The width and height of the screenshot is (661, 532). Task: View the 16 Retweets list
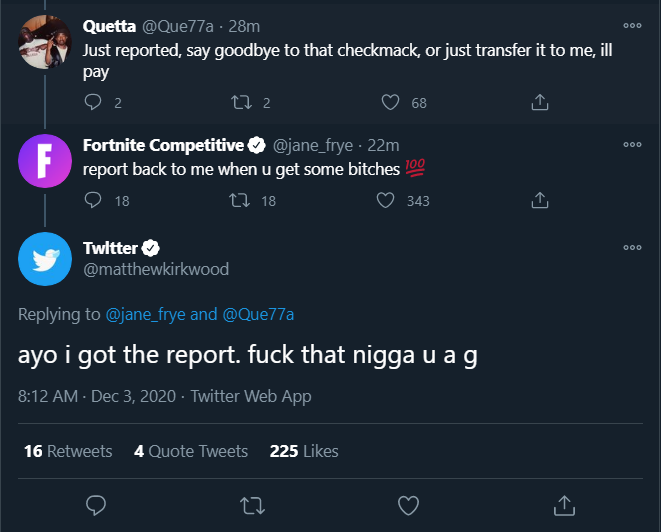pyautogui.click(x=68, y=451)
